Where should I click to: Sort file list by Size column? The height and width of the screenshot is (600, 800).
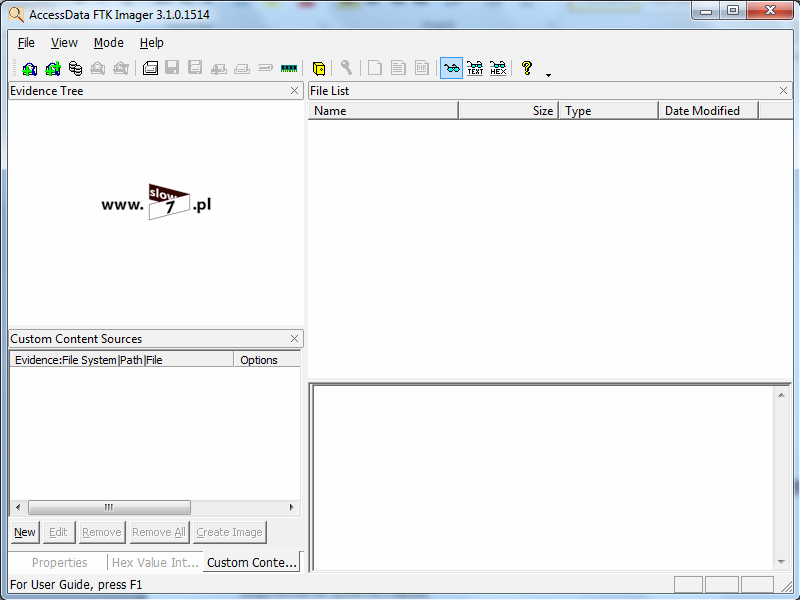(x=509, y=111)
